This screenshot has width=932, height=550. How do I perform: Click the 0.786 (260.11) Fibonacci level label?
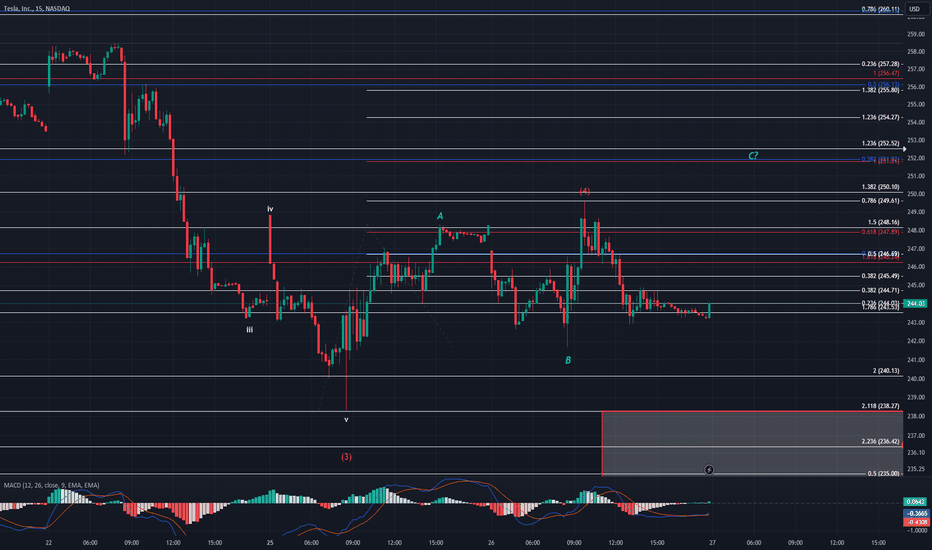880,10
